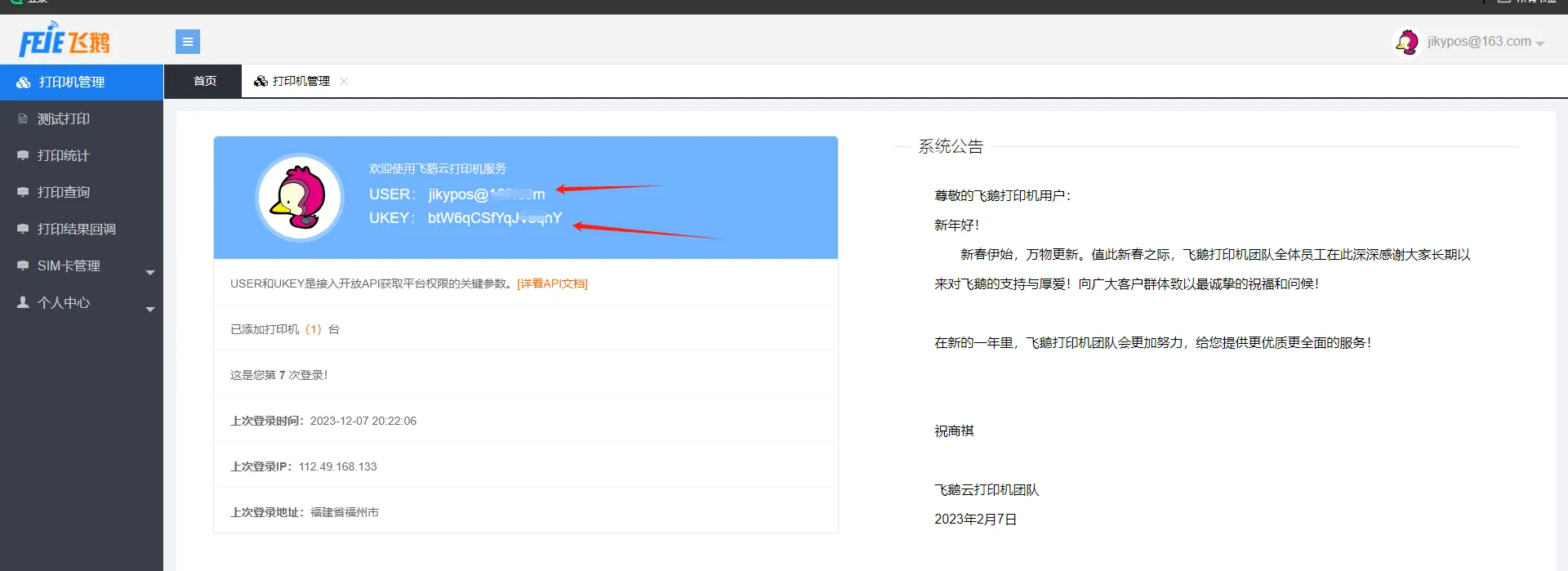Image resolution: width=1568 pixels, height=571 pixels.
Task: Open the 详看API文档 link
Action: coord(552,283)
